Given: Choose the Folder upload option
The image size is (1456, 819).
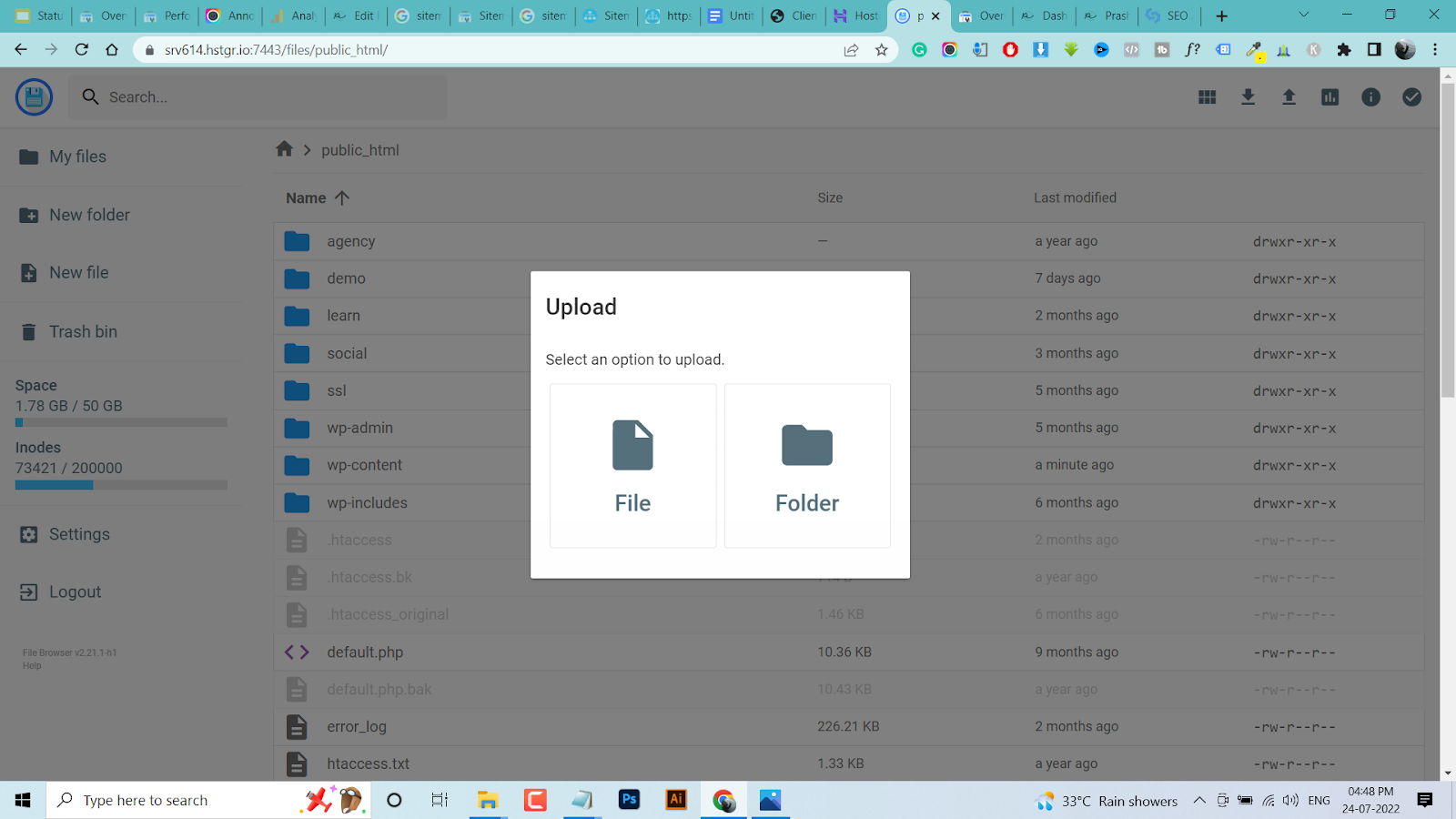Looking at the screenshot, I should [807, 466].
